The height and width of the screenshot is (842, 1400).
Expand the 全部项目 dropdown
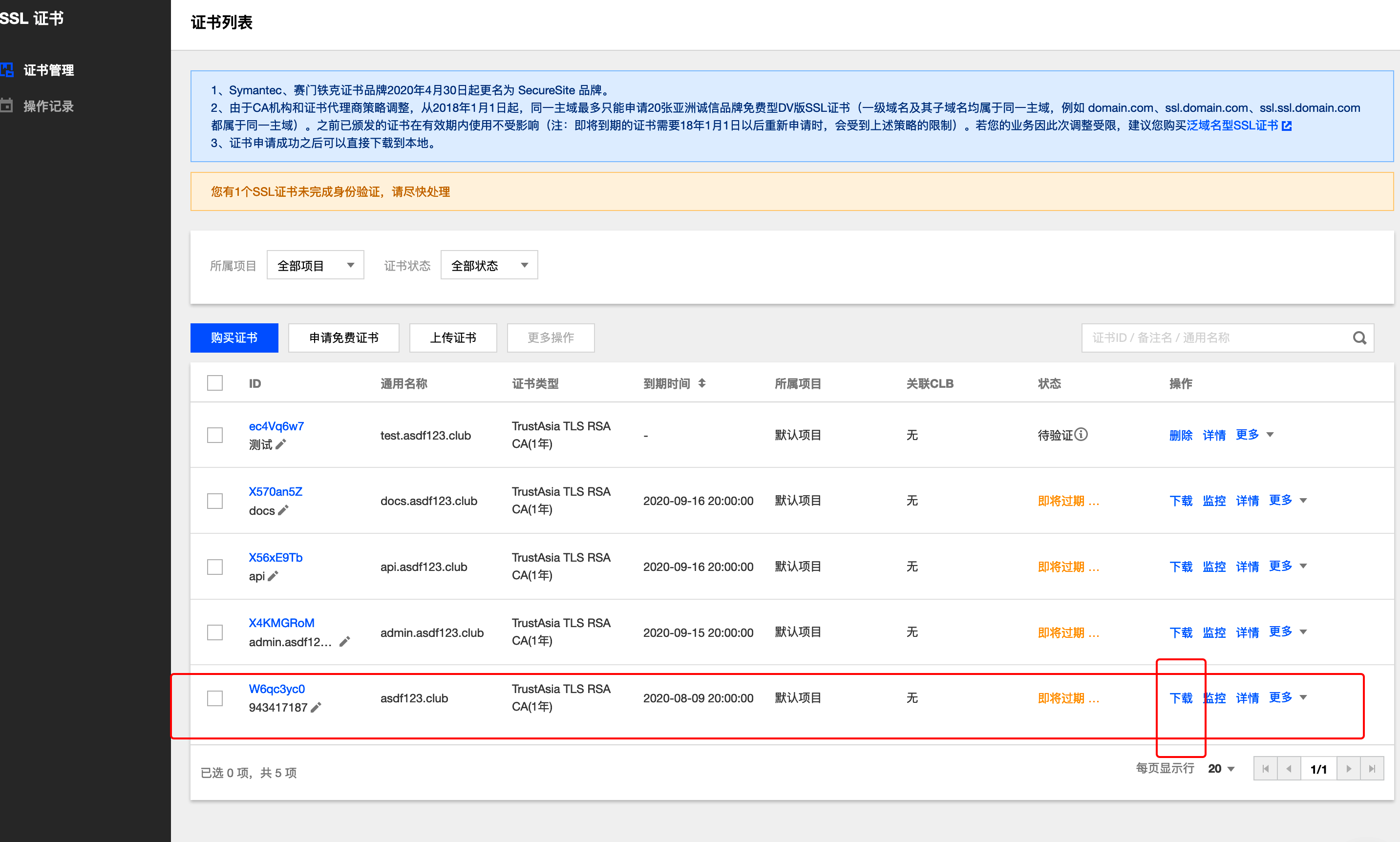[316, 265]
